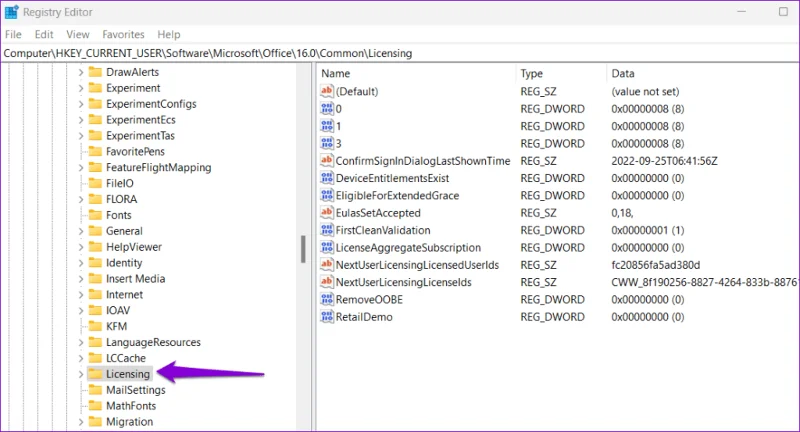Click the RetailDemo DWORD icon

[327, 317]
